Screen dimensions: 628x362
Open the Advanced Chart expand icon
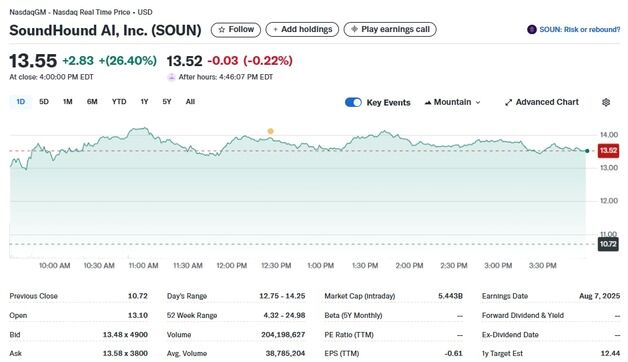point(508,103)
